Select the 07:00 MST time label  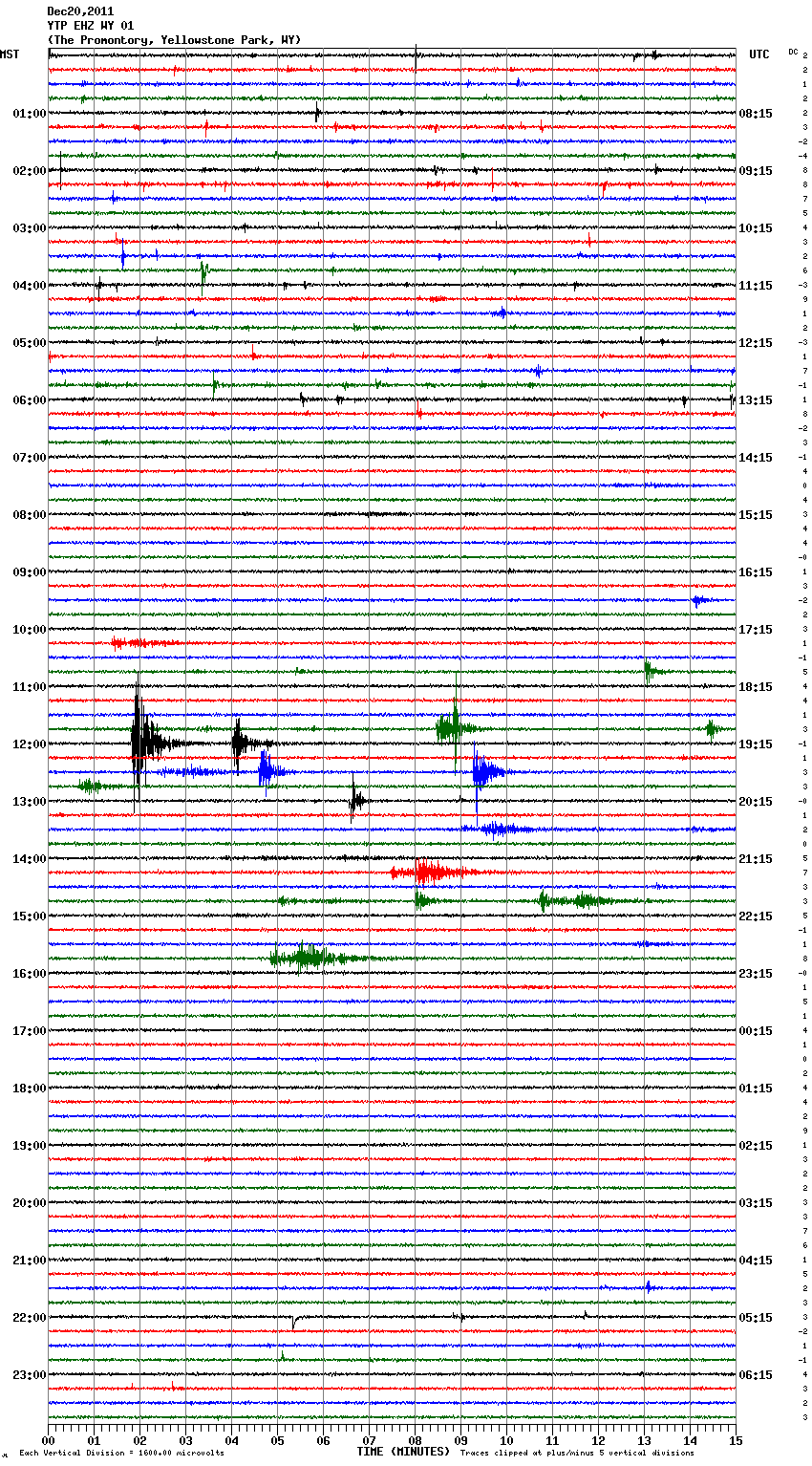coord(30,458)
